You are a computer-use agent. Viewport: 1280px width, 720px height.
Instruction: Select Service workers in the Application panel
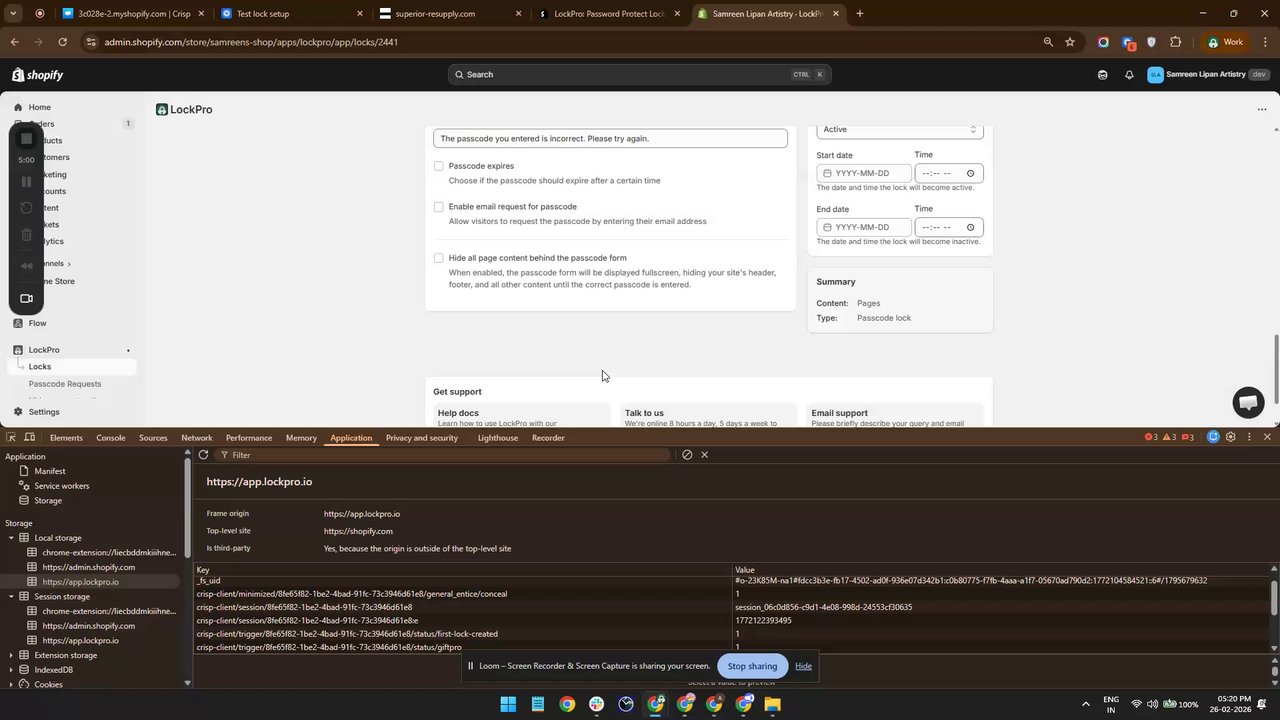(x=62, y=486)
